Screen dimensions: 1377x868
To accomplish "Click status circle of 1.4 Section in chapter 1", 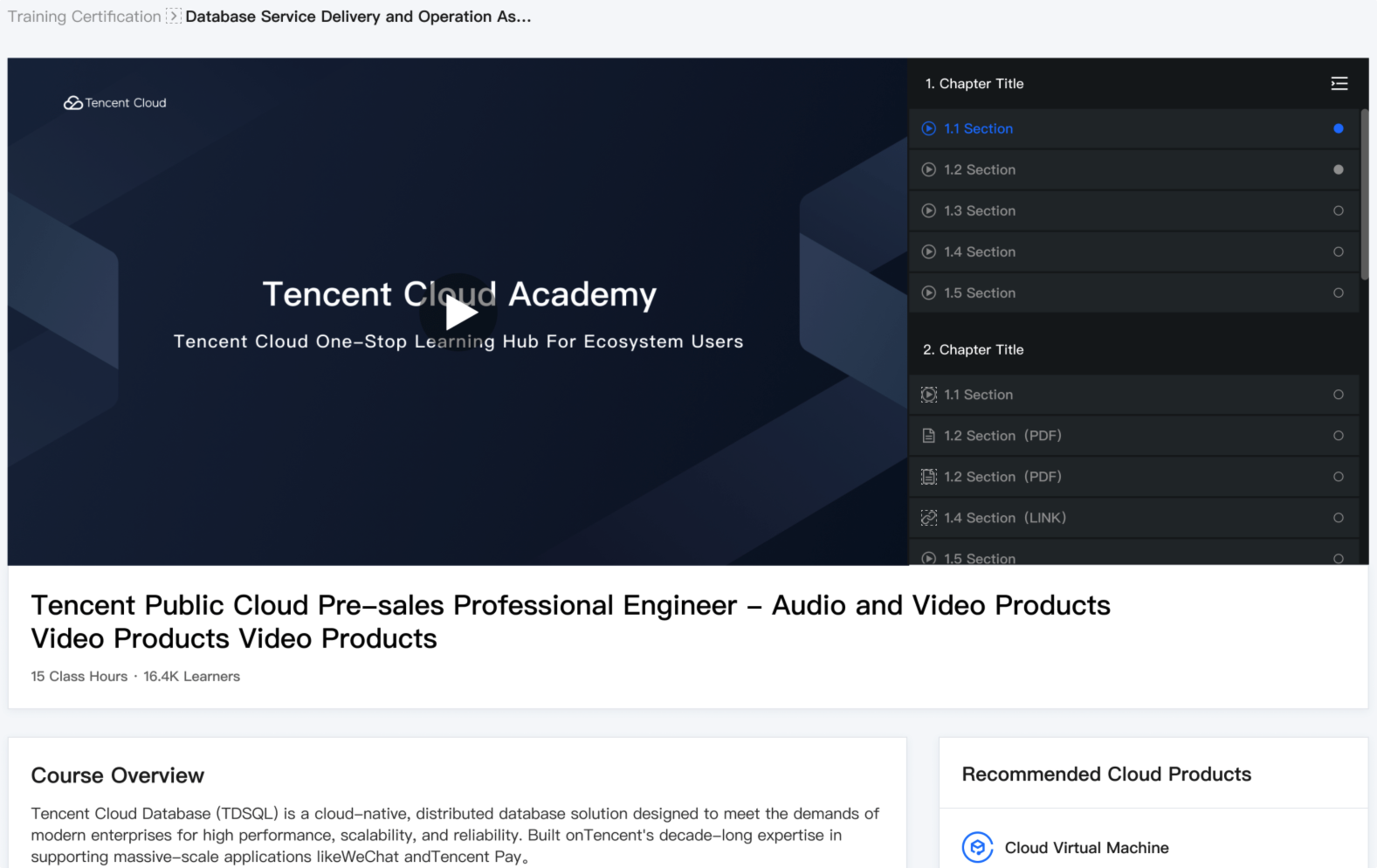I will point(1339,252).
